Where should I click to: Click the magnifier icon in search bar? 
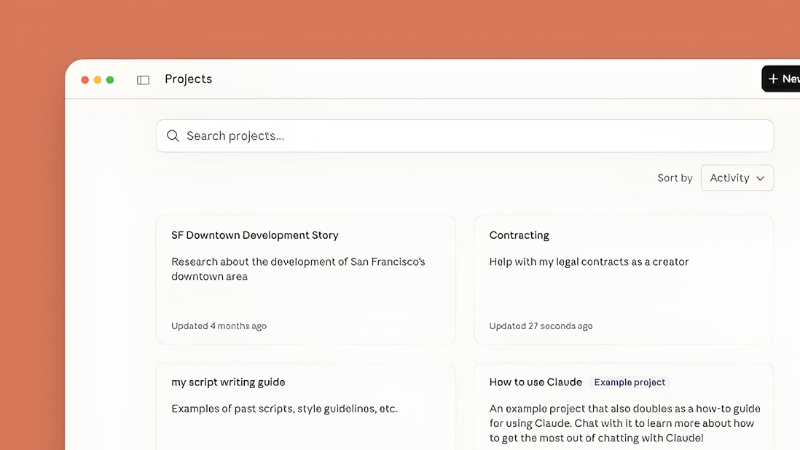pos(173,136)
